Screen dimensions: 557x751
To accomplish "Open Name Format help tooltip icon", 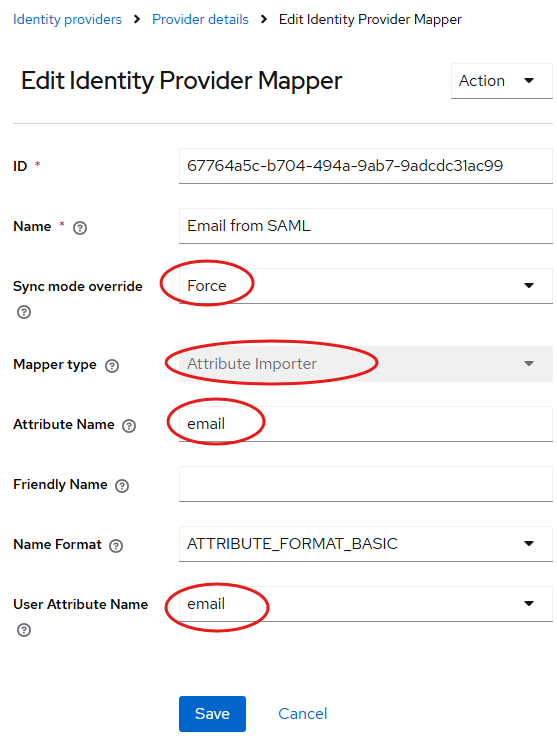I will tap(116, 546).
